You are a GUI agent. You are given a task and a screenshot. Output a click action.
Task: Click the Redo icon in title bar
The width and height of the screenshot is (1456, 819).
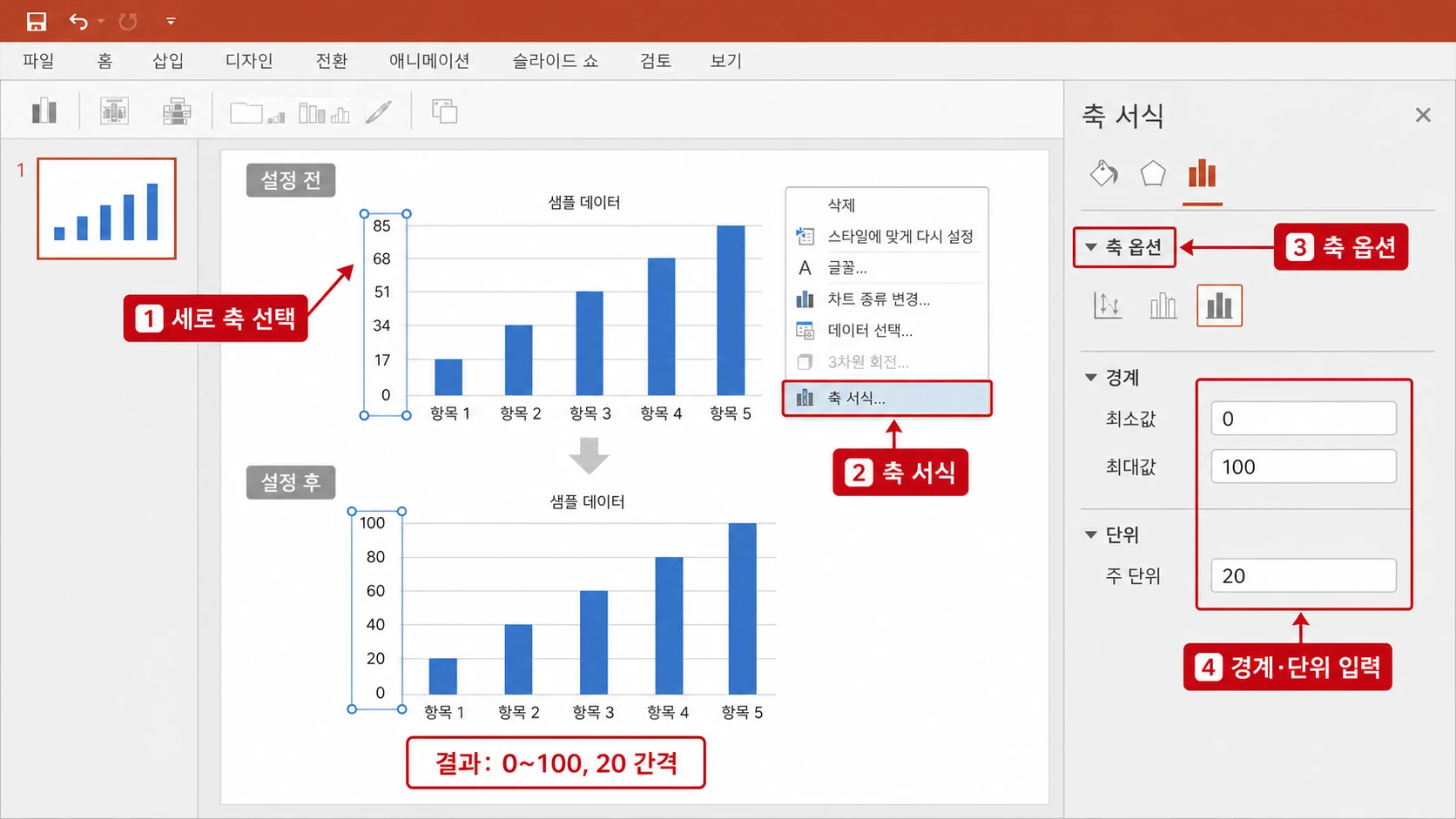(128, 21)
